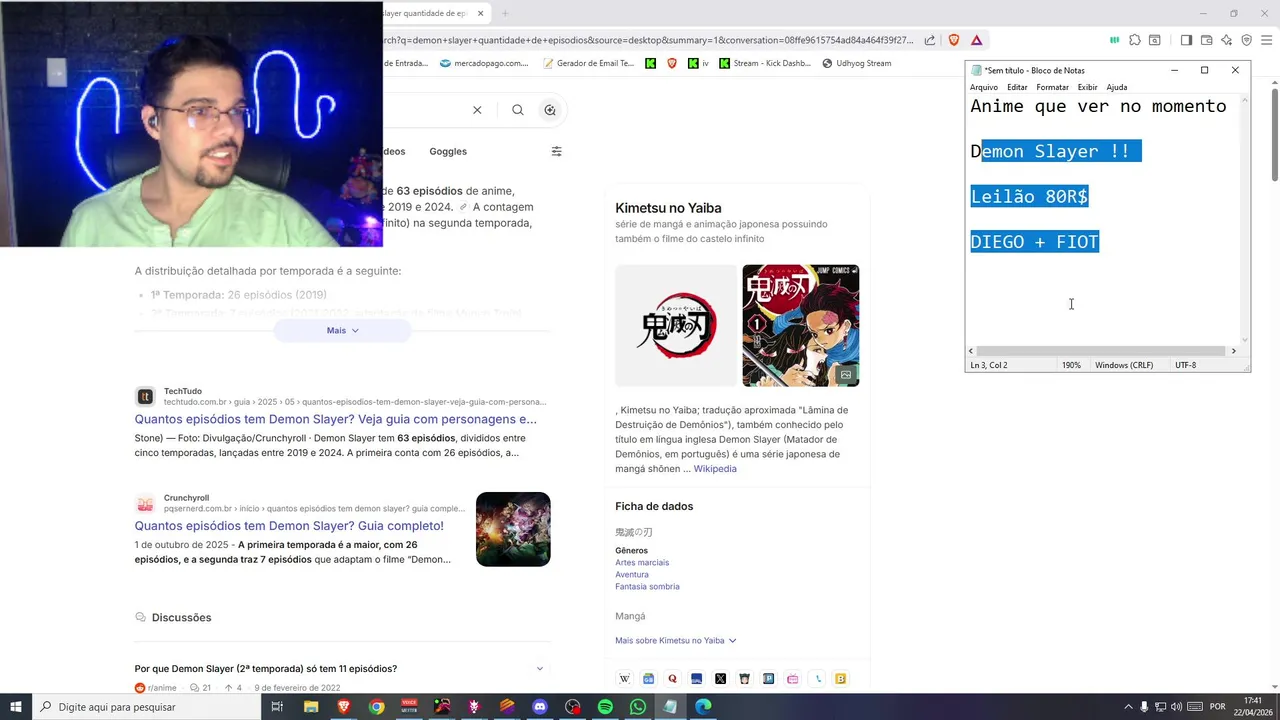Image resolution: width=1280 pixels, height=720 pixels.
Task: Click the DIEGO + FIOT line in Notepad
Action: [1035, 241]
